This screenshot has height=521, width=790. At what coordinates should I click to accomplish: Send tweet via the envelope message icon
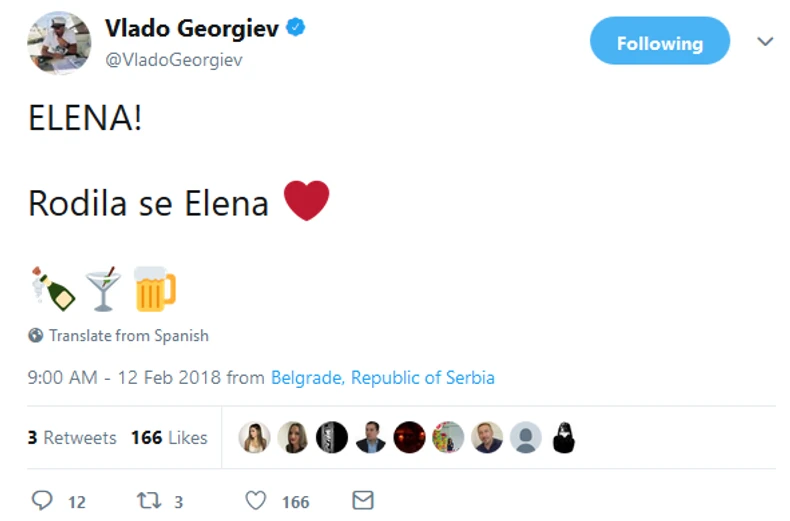[x=362, y=500]
